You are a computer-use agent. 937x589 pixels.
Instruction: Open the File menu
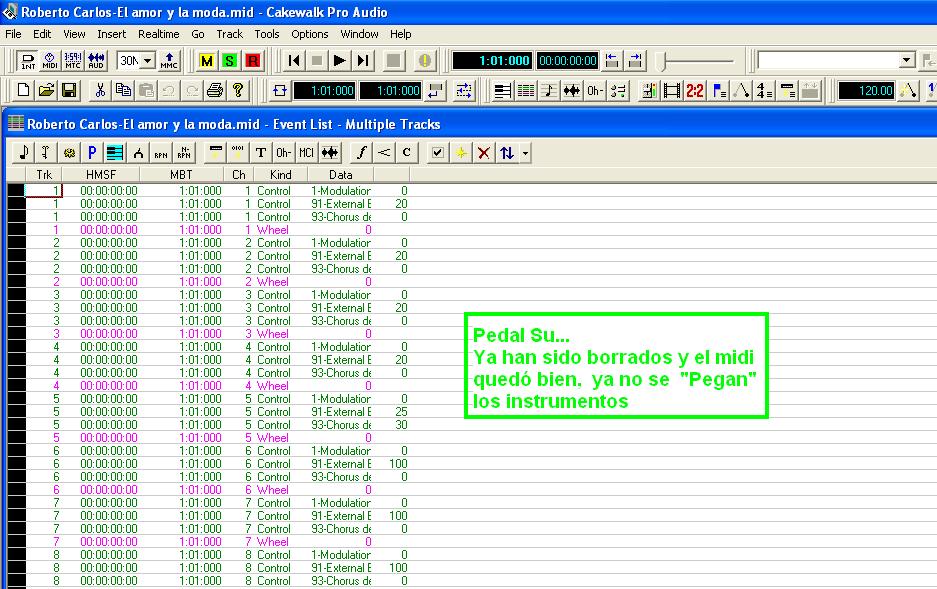13,34
